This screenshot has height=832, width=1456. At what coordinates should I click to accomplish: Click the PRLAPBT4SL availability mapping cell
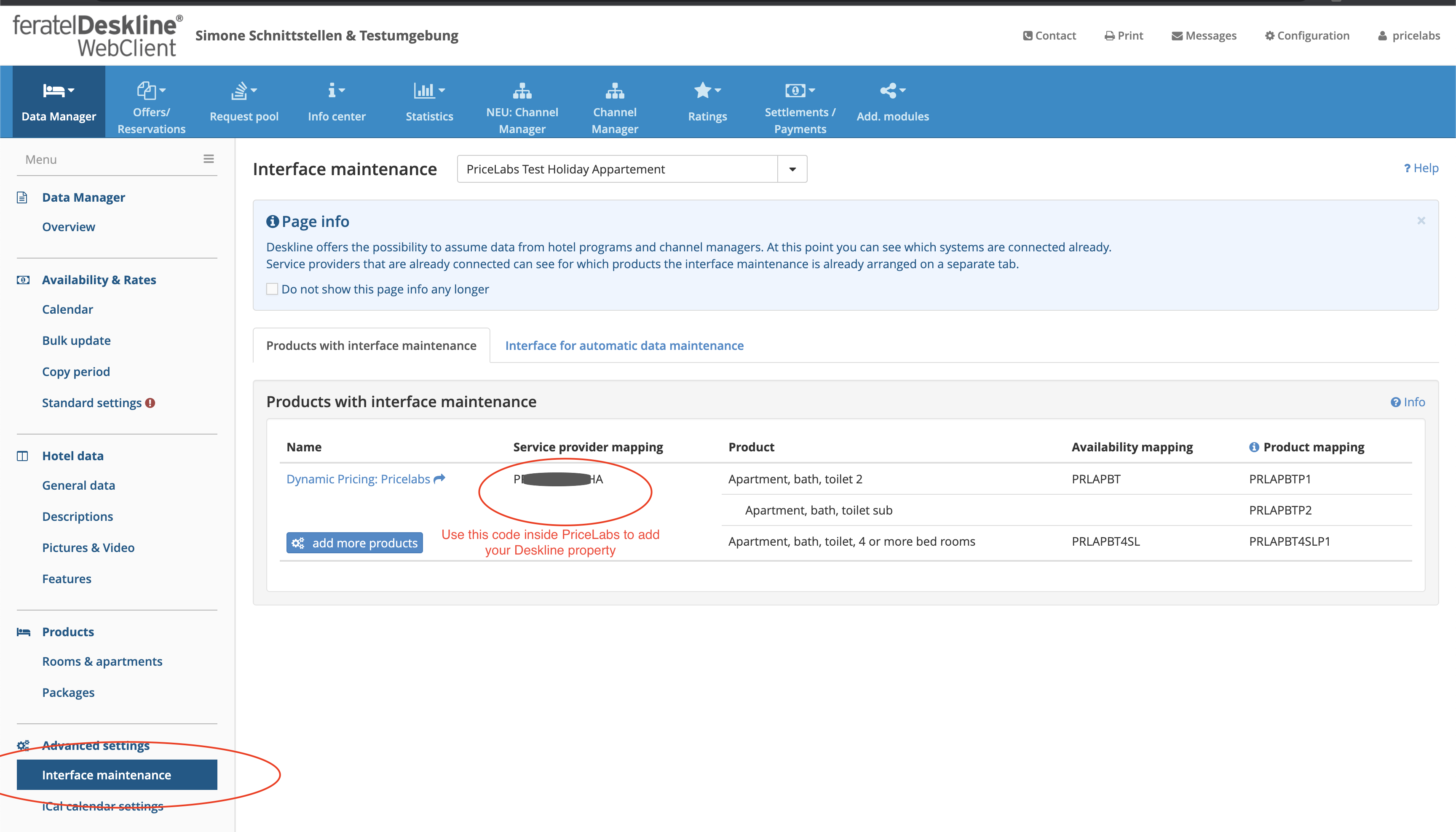[x=1105, y=542]
